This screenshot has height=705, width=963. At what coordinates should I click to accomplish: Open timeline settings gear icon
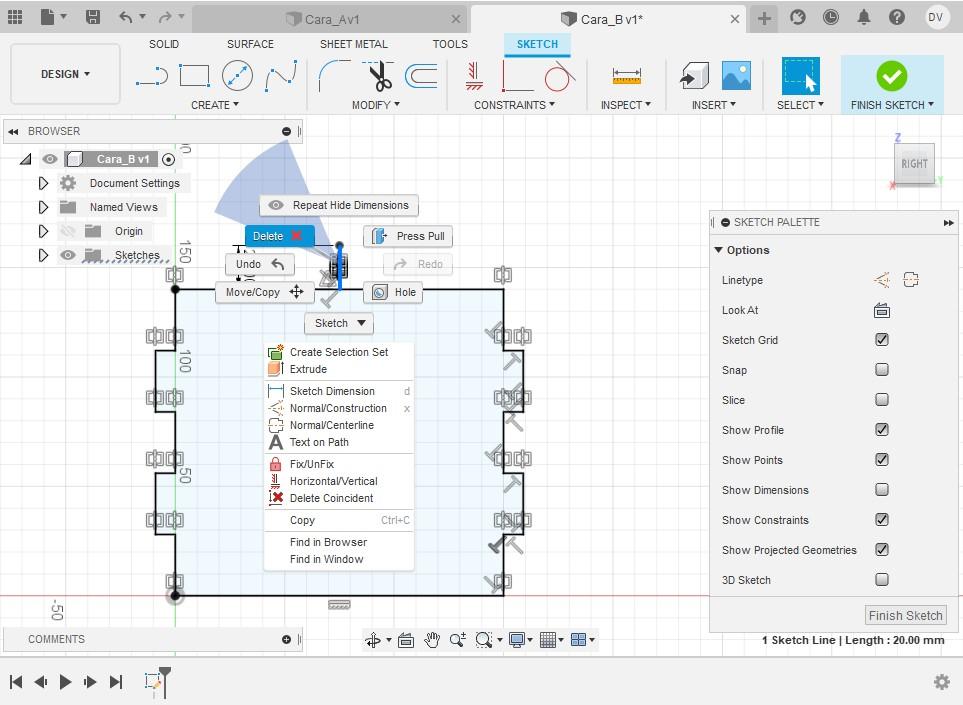[x=942, y=682]
